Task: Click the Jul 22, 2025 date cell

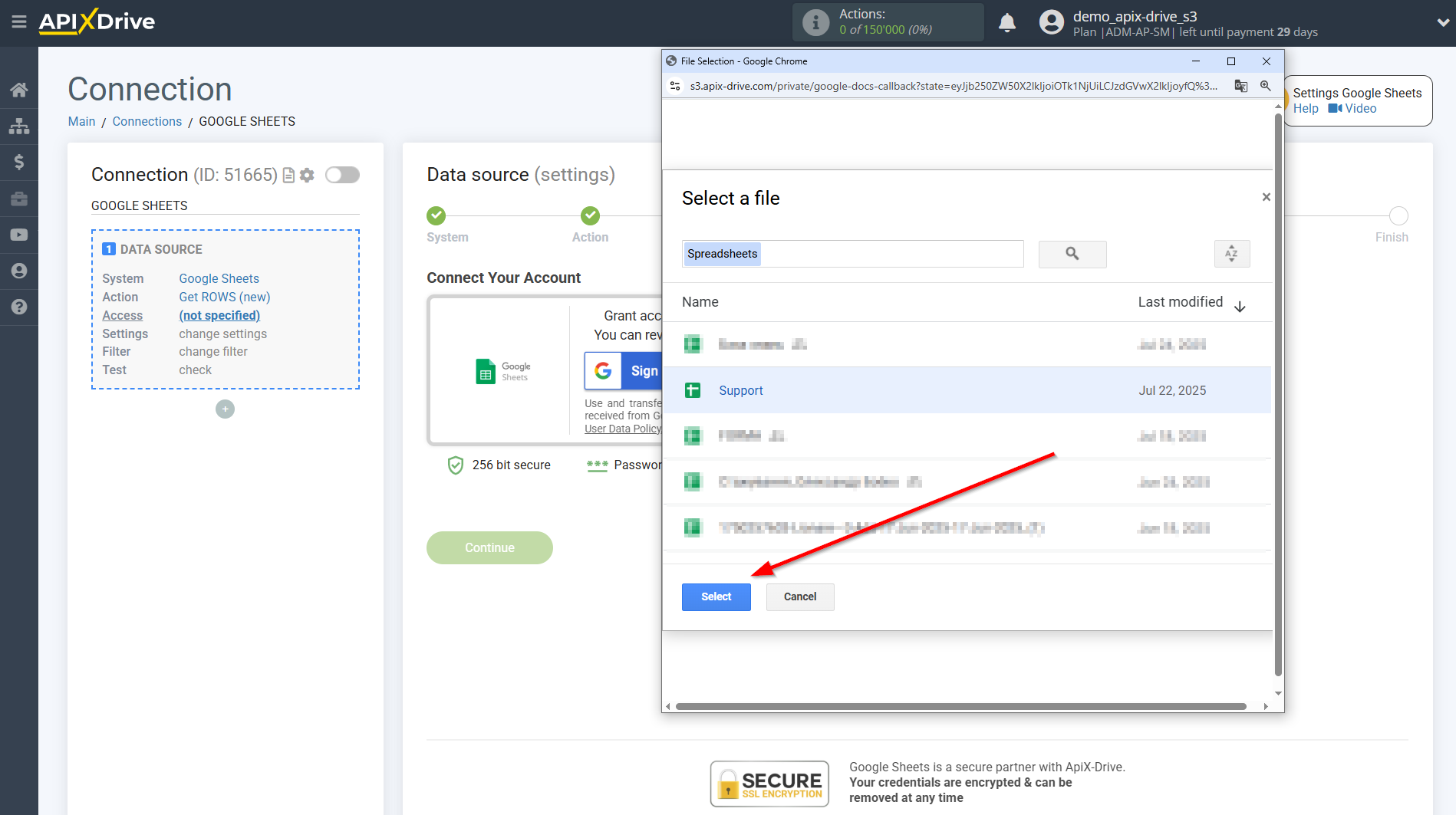Action: [x=1172, y=390]
